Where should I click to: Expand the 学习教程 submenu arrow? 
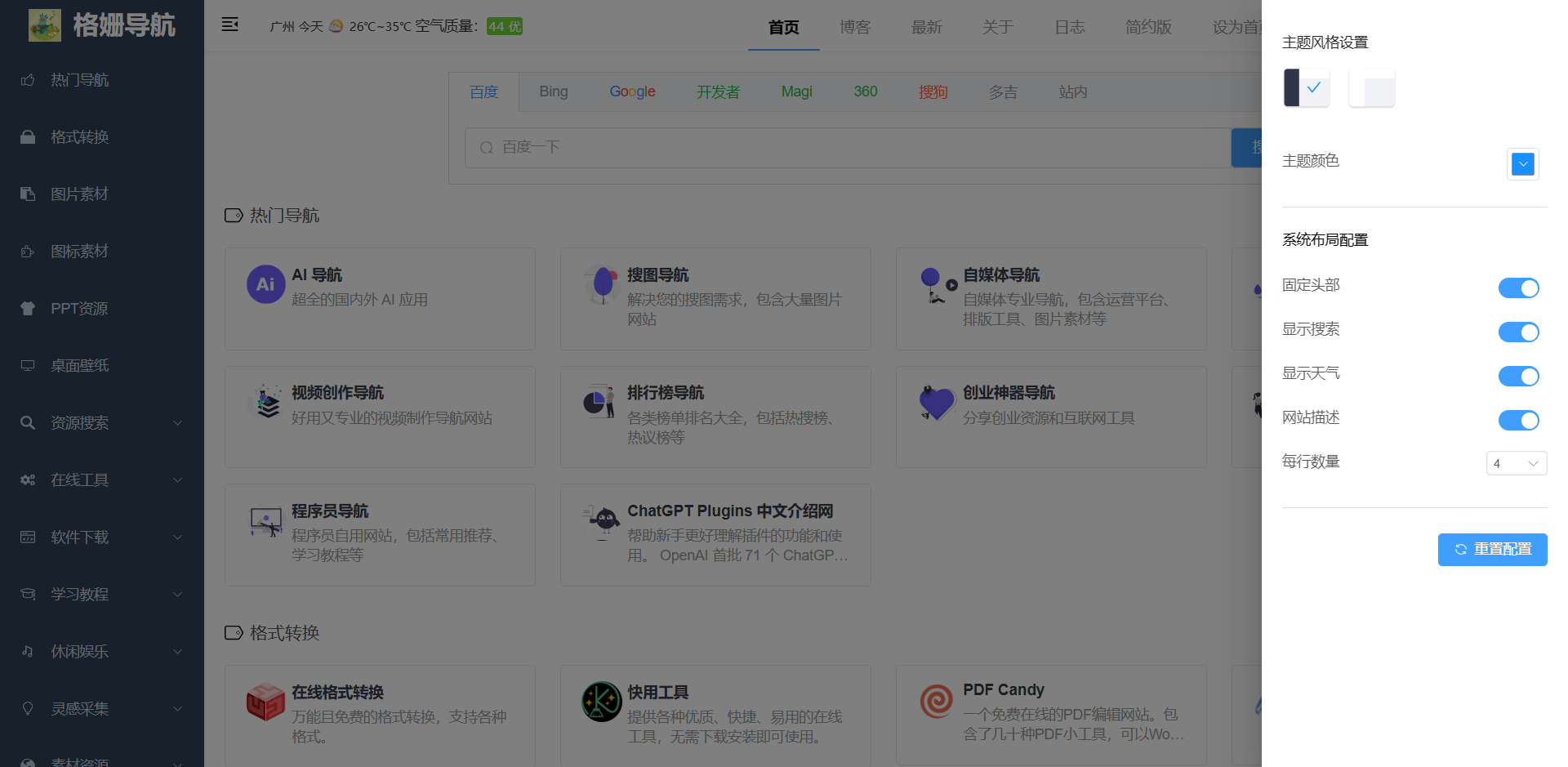[177, 595]
